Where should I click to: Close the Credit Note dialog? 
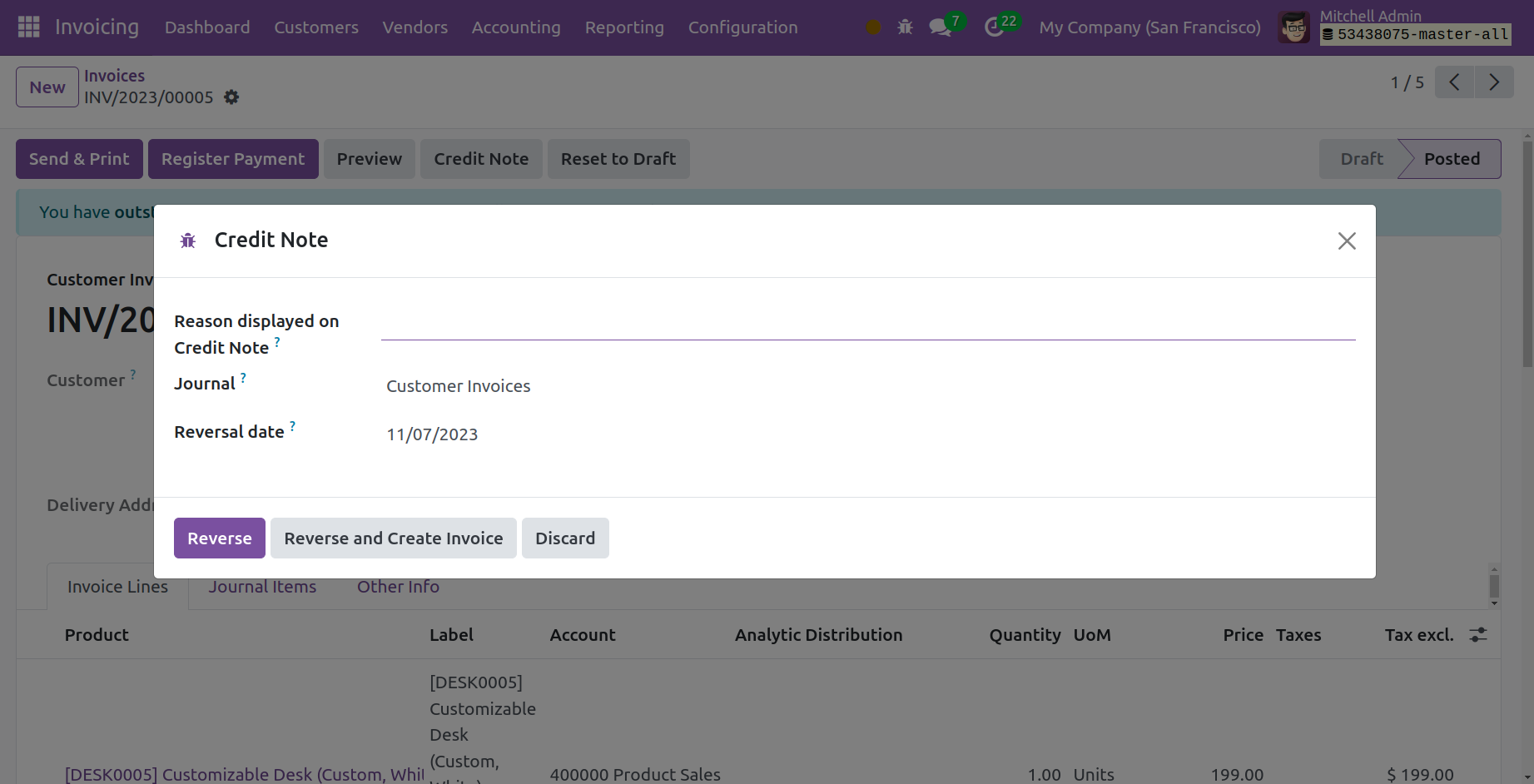pos(1347,241)
